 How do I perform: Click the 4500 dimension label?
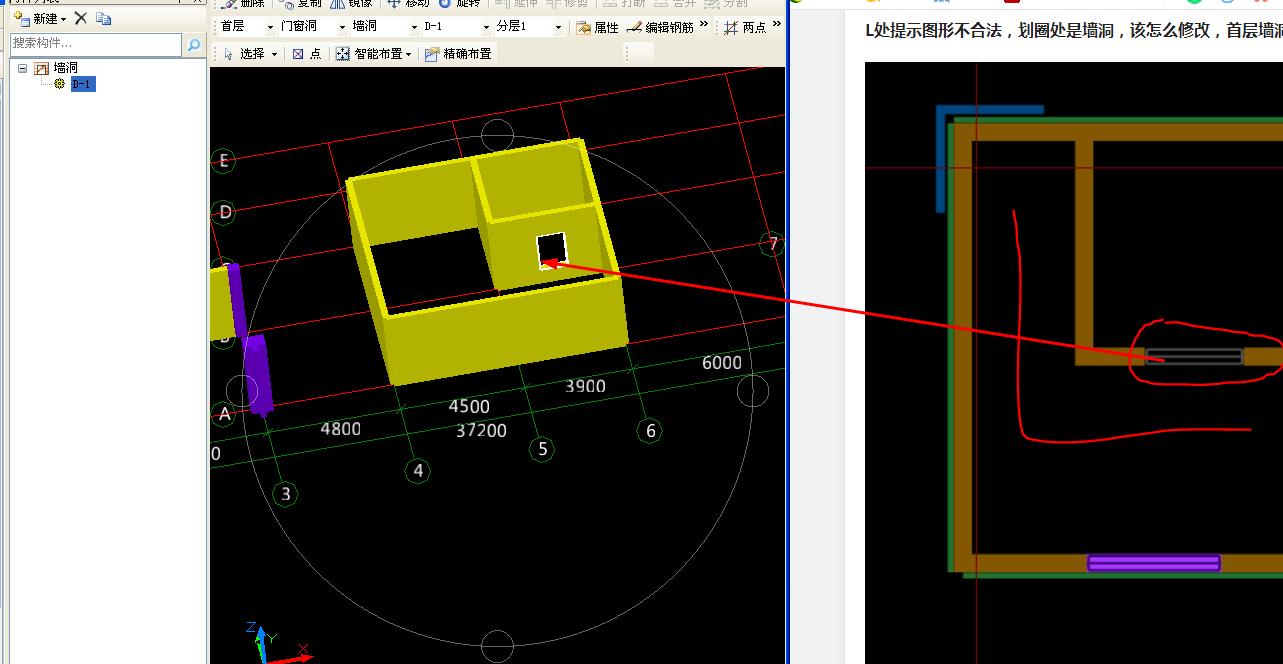pos(469,406)
